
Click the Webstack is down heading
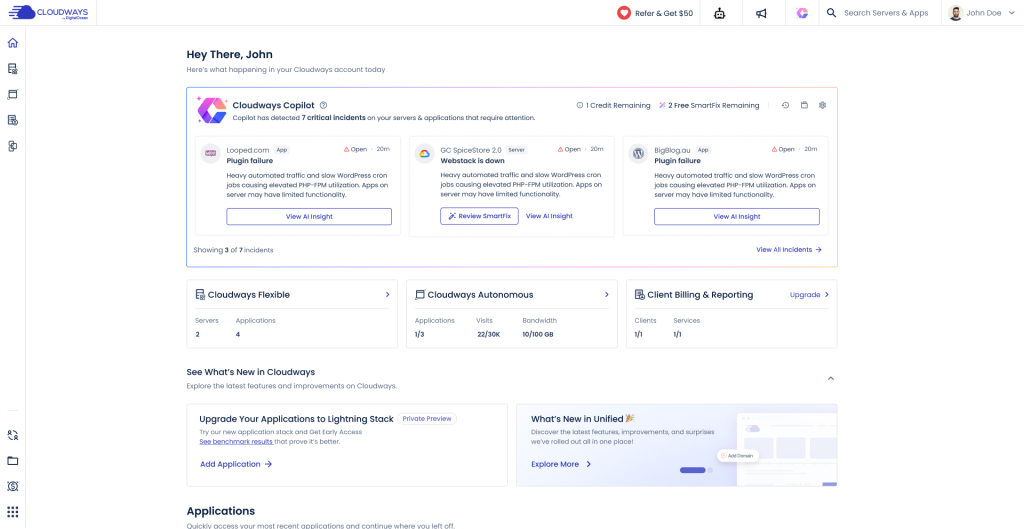(472, 161)
